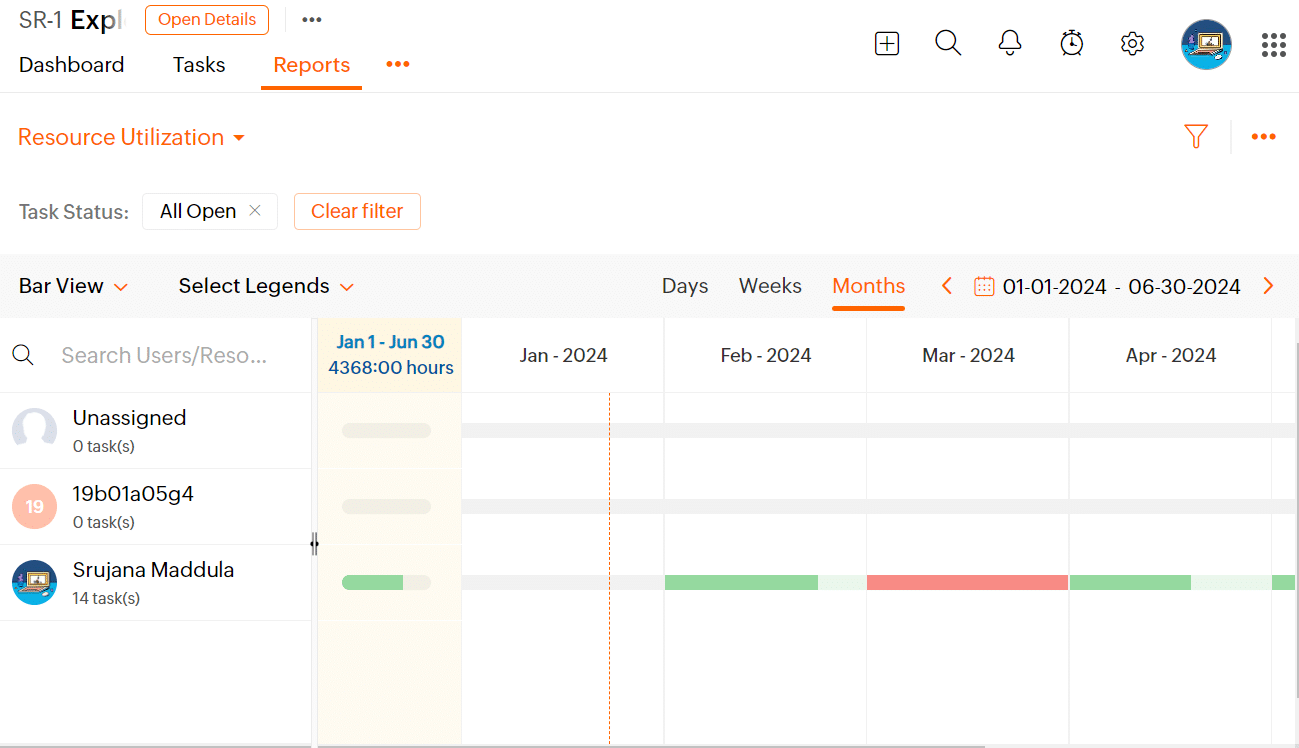Click Srujana's green February utilization bar

click(741, 582)
